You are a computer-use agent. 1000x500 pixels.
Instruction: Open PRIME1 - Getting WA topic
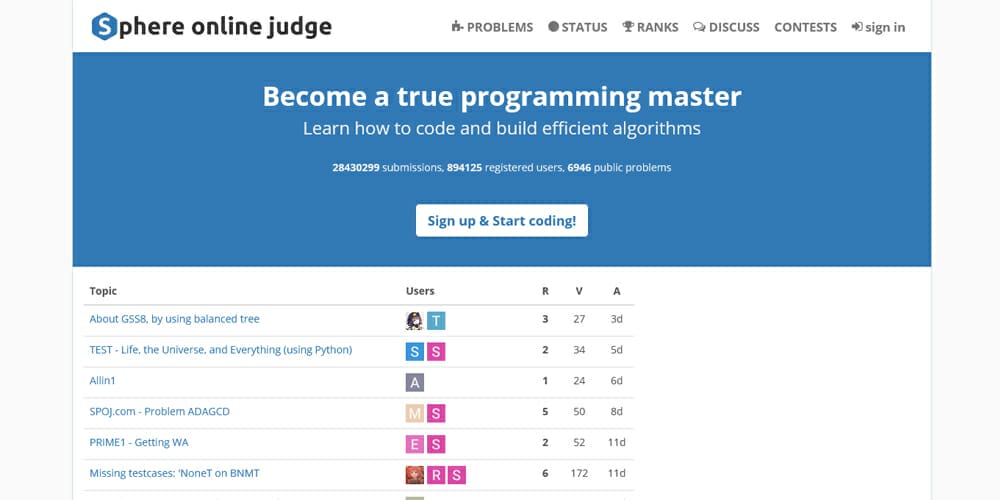(x=139, y=442)
